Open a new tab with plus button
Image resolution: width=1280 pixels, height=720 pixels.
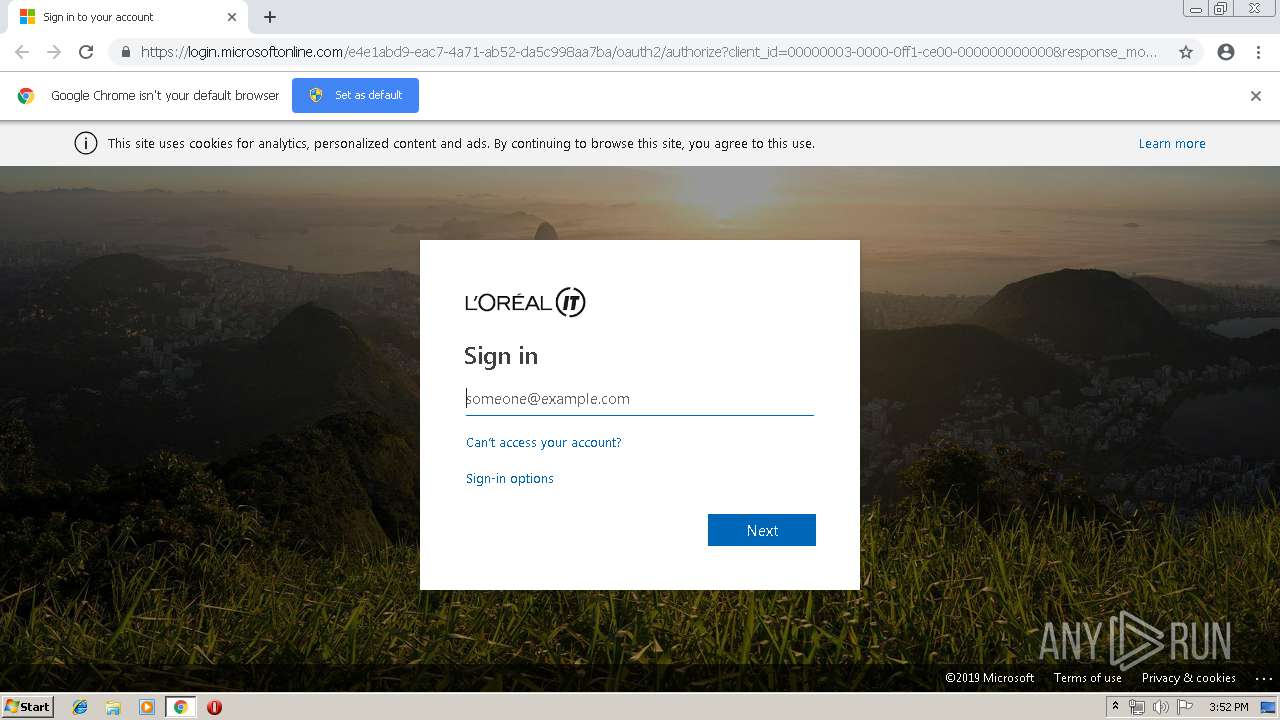click(270, 17)
